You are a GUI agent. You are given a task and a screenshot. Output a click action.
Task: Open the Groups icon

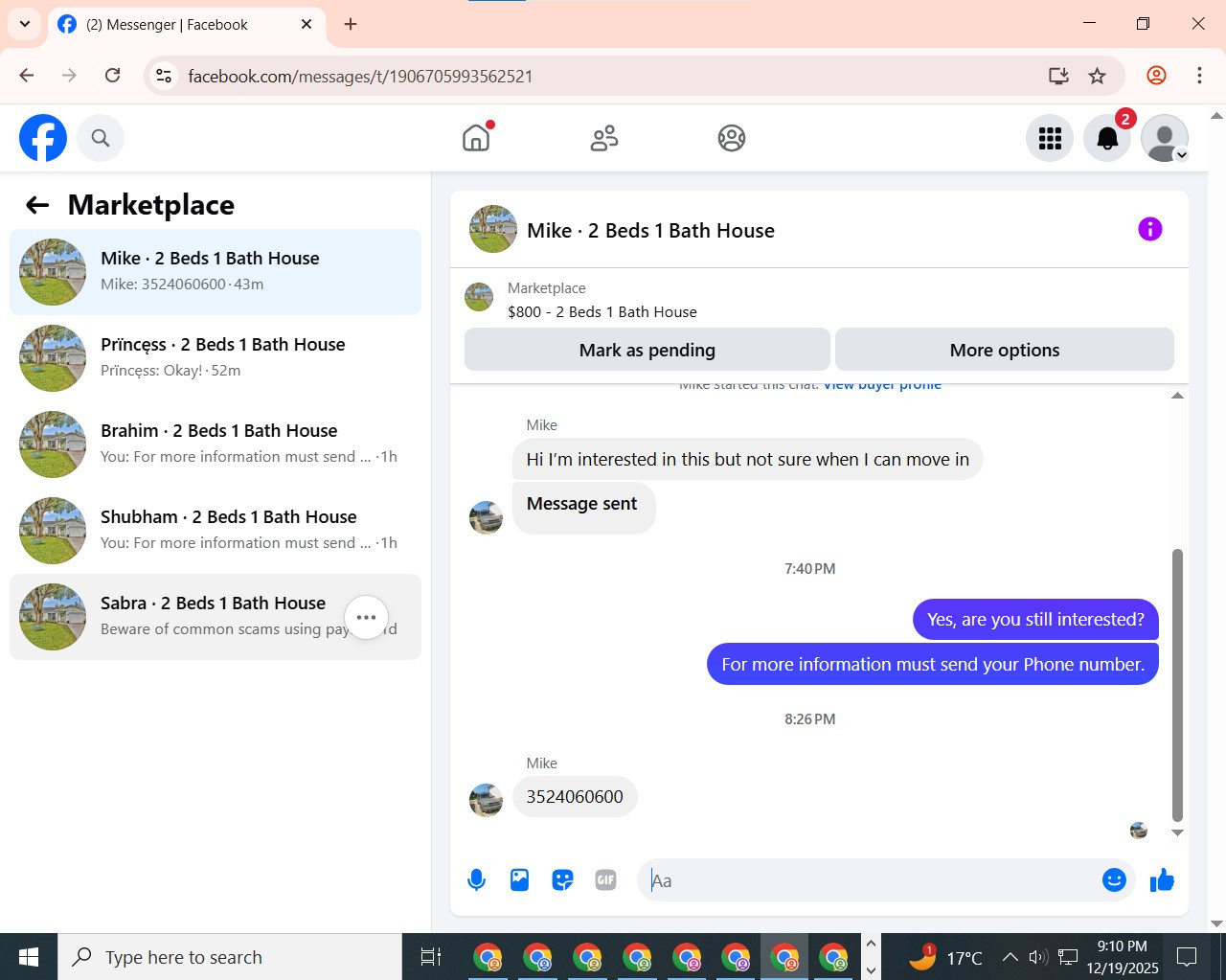[732, 138]
